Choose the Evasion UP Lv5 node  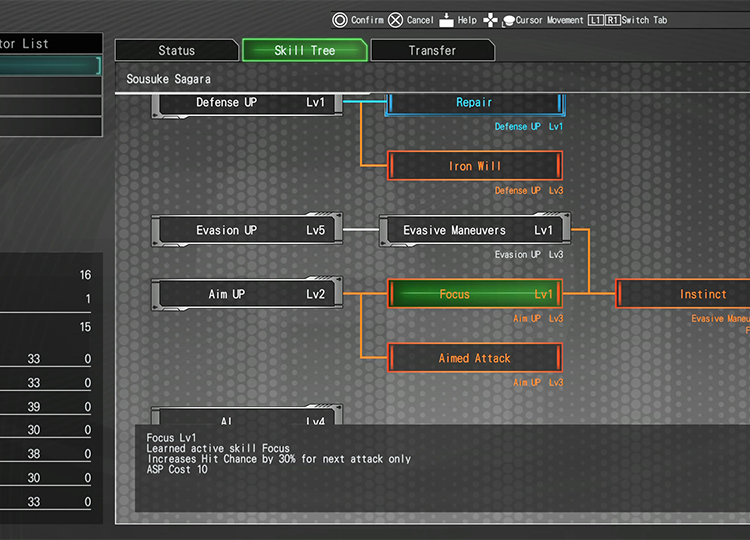pyautogui.click(x=247, y=230)
